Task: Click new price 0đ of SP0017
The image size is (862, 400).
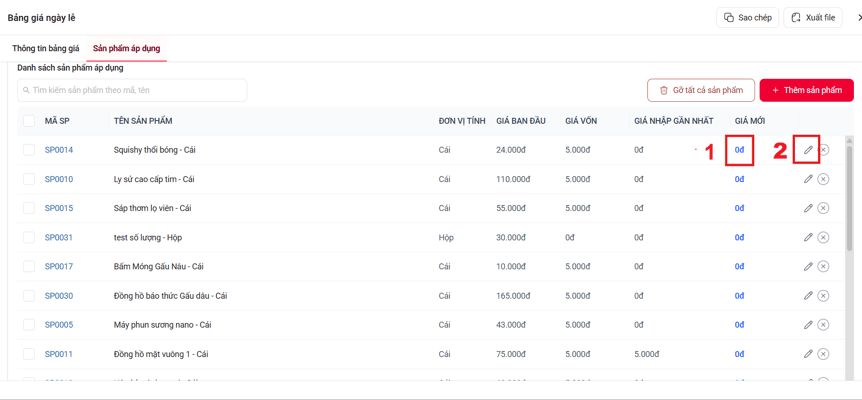Action: 739,266
